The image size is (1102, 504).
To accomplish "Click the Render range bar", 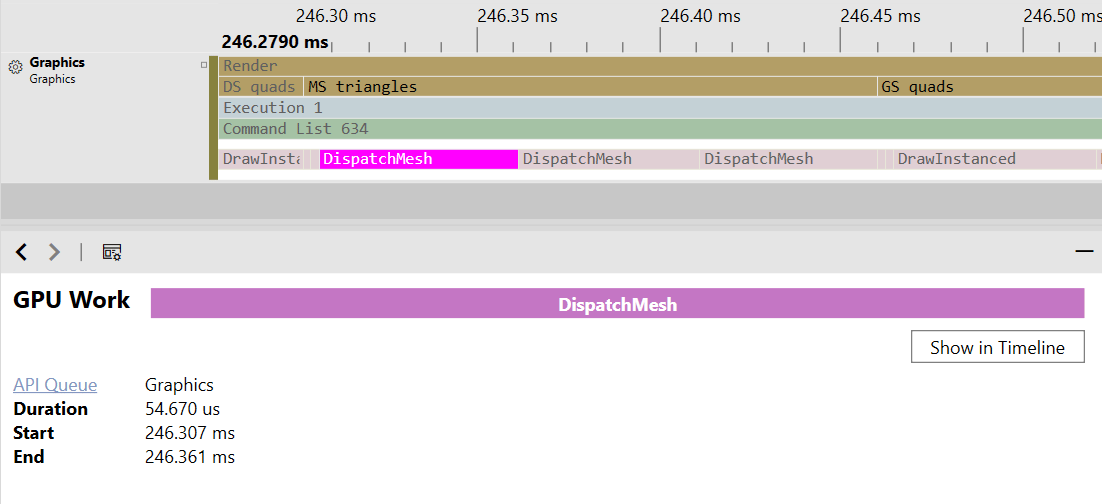I will pos(660,66).
